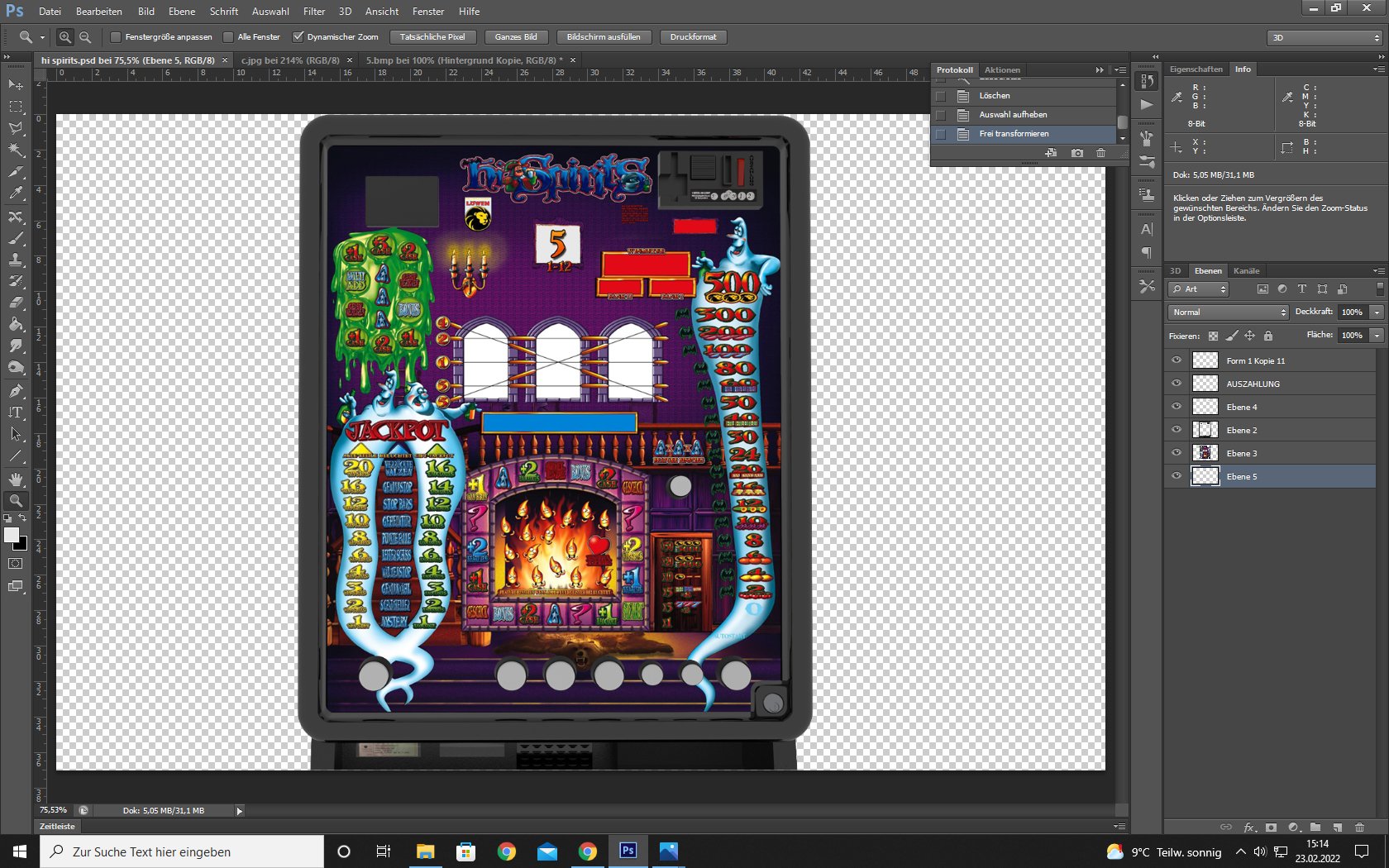Open the Character panel icon in dock
The image size is (1389, 868).
pos(1147,229)
